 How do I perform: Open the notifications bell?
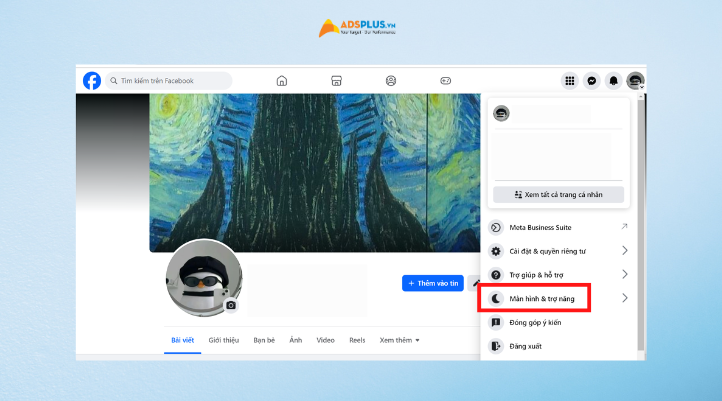pyautogui.click(x=613, y=81)
